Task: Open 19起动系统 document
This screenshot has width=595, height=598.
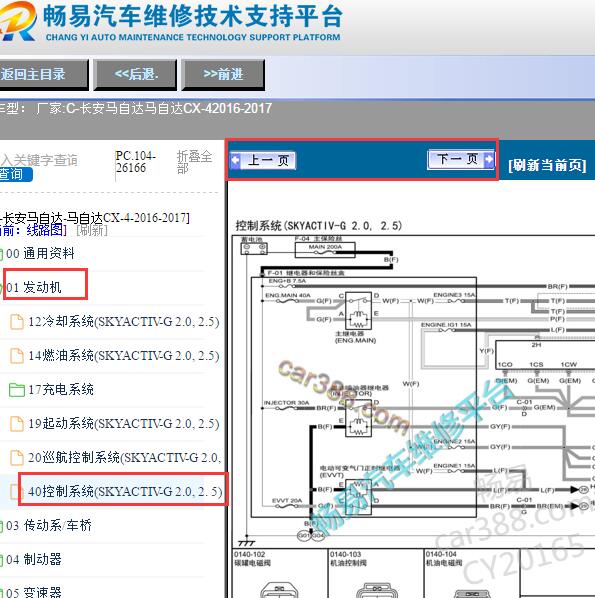Action: coord(124,423)
